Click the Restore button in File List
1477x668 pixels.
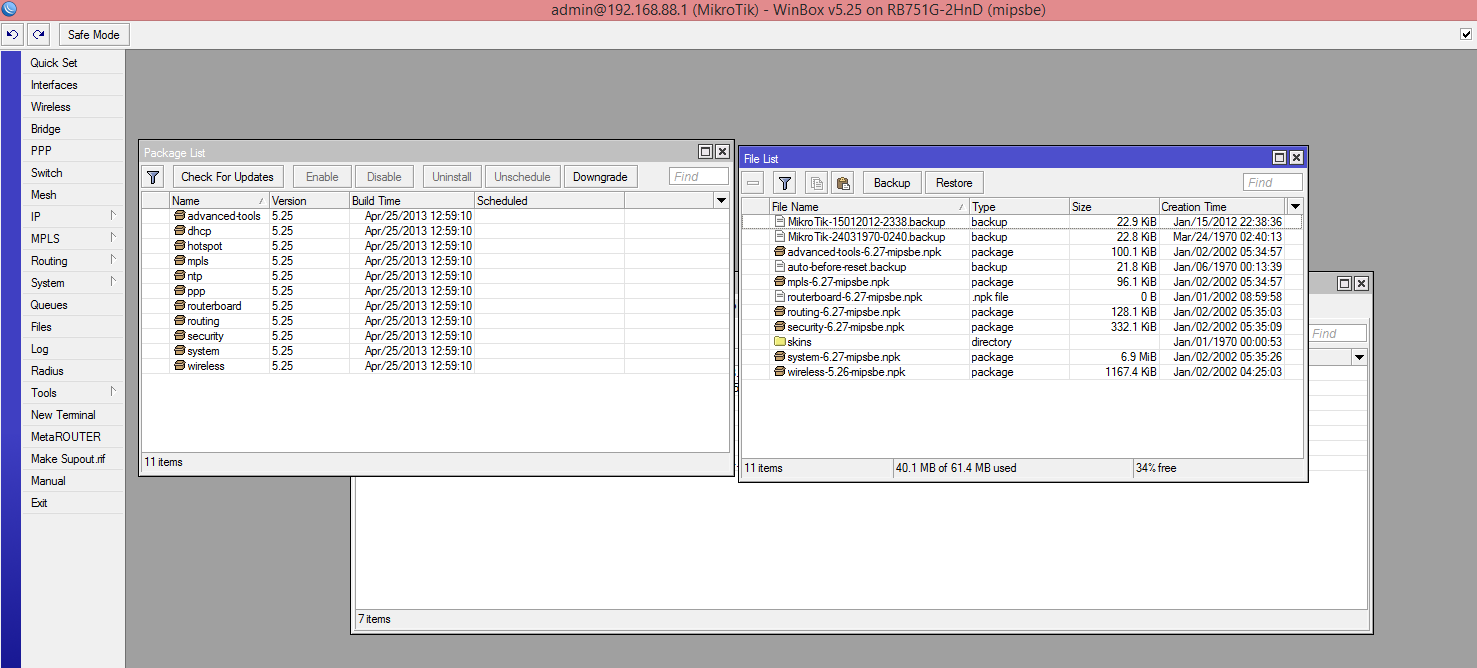coord(954,183)
